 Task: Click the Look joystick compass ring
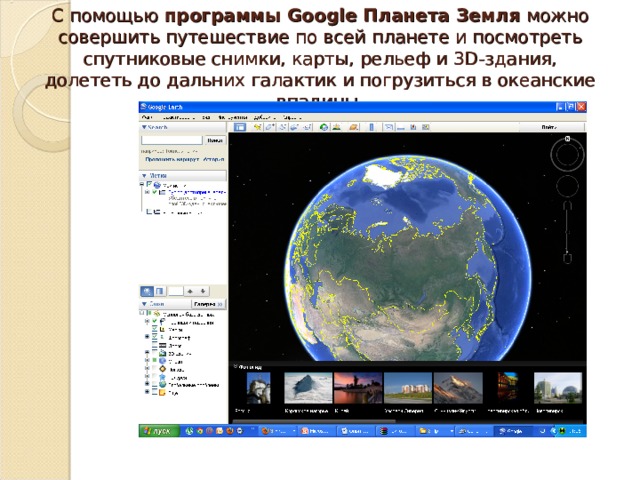click(x=567, y=155)
